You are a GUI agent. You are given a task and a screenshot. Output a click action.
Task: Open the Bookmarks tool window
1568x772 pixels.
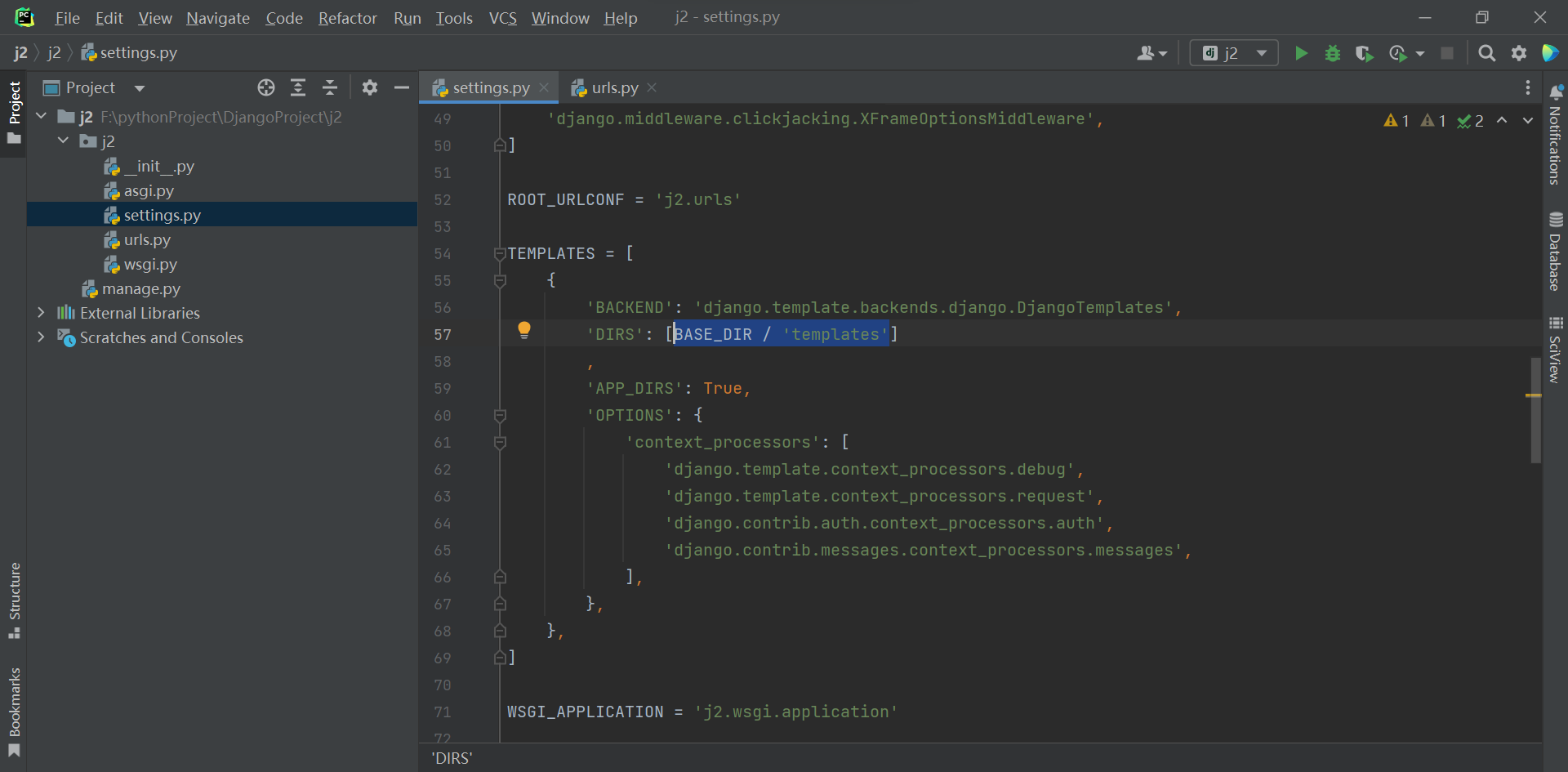[x=14, y=712]
